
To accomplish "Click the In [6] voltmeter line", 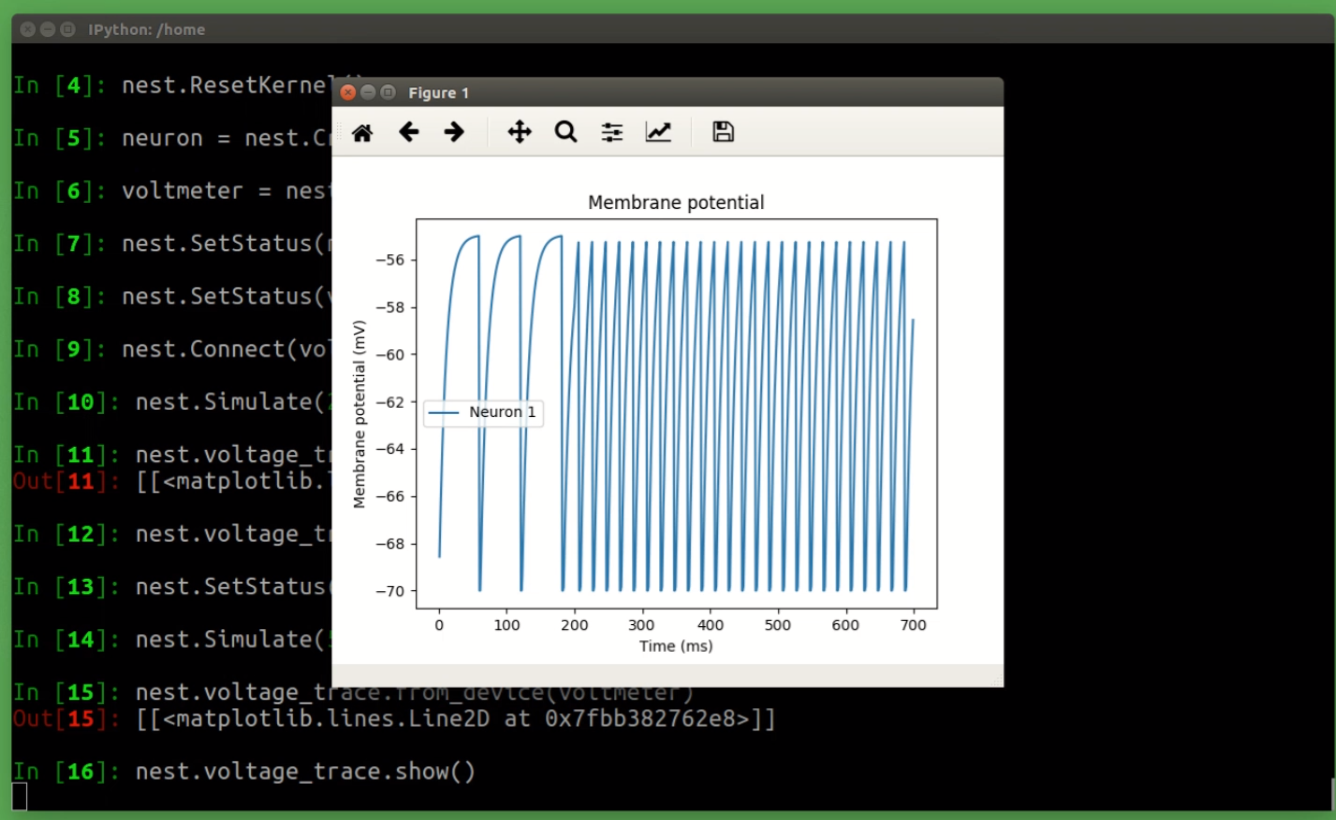I will click(172, 191).
